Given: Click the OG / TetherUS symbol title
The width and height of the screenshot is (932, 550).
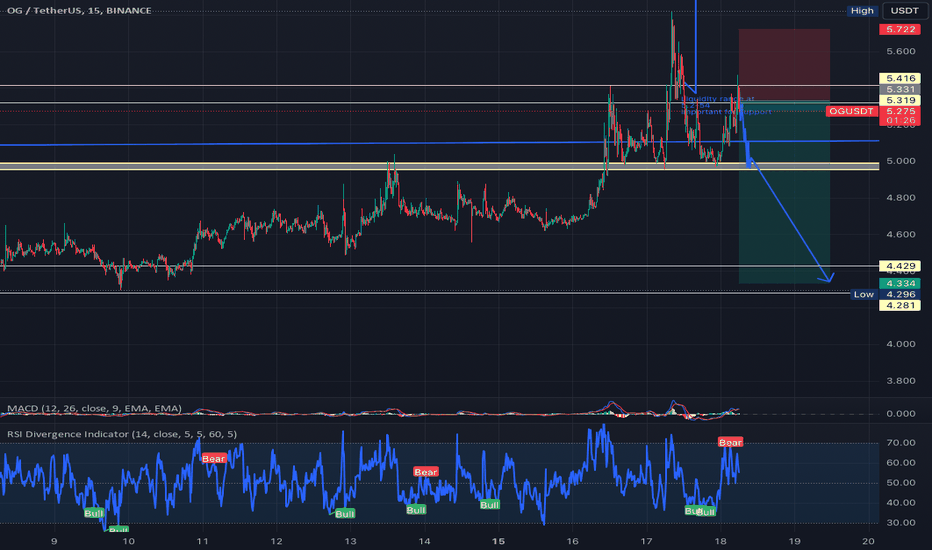Looking at the screenshot, I should click(x=79, y=10).
